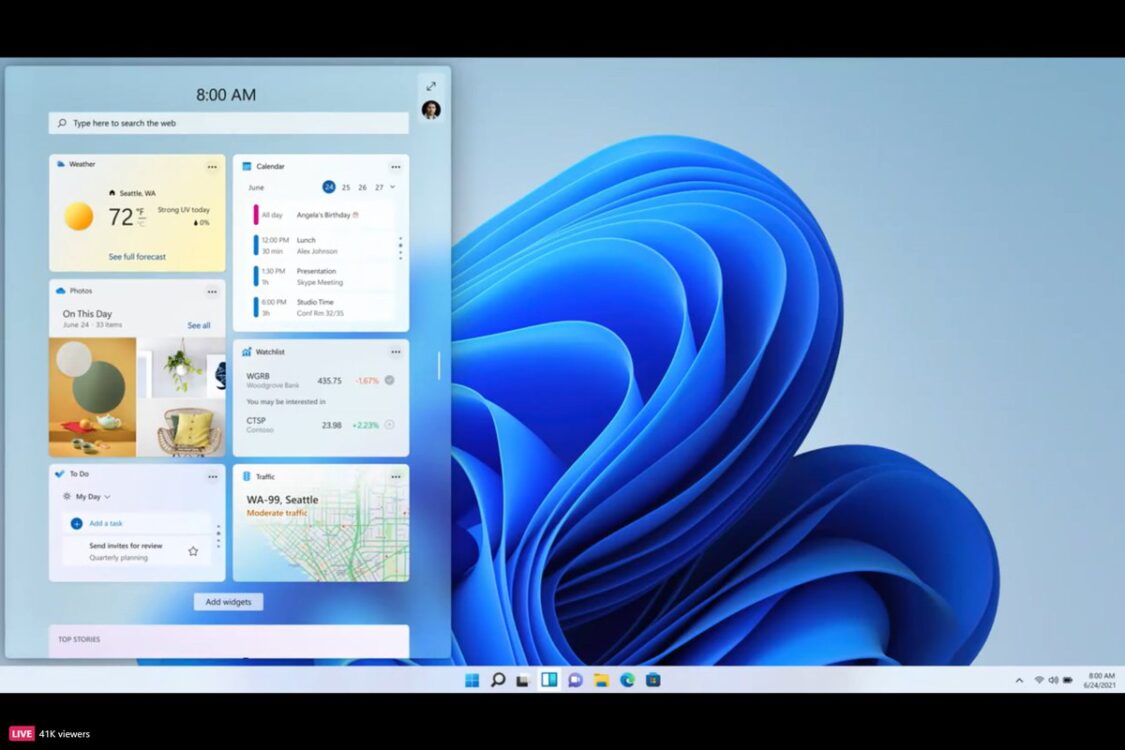
Task: Open the See full forecast link
Action: [137, 257]
